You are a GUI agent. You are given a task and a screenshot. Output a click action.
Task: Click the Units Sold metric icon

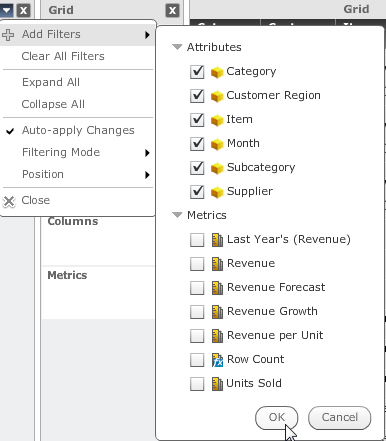(x=217, y=384)
